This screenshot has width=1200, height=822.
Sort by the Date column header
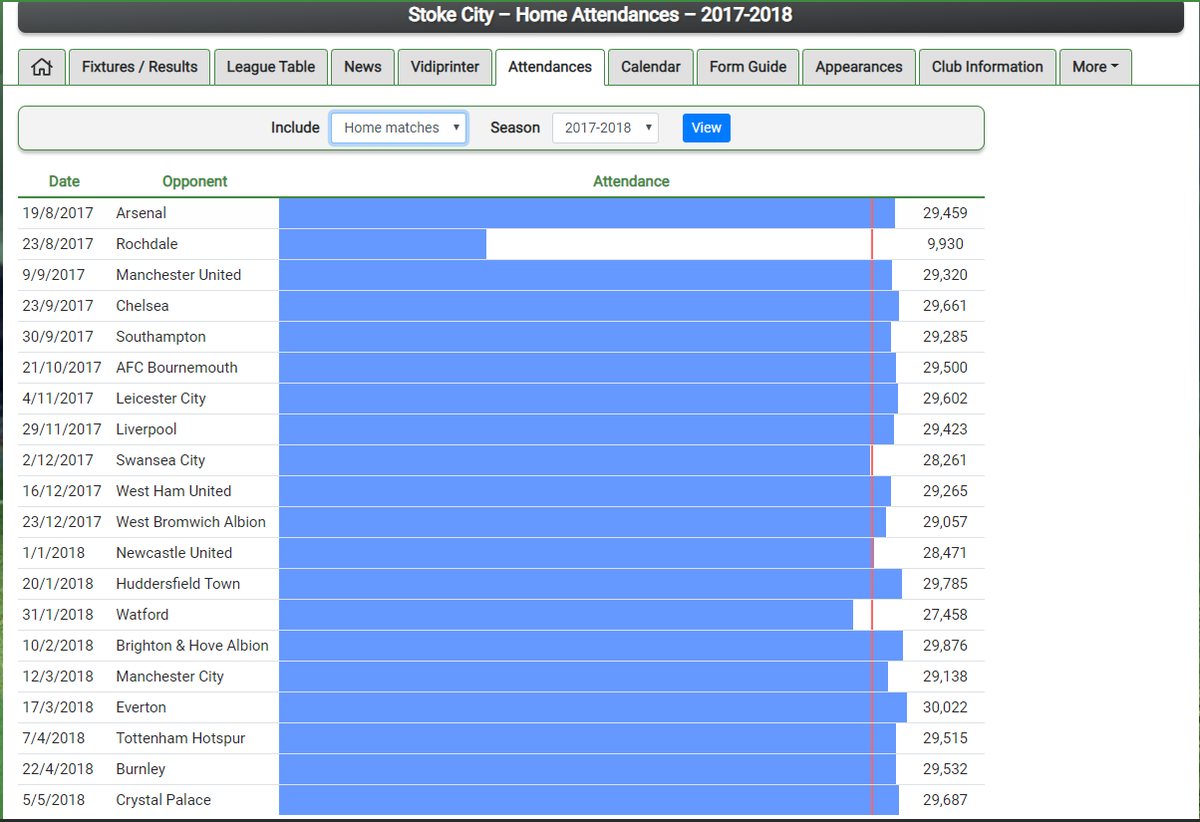(64, 181)
